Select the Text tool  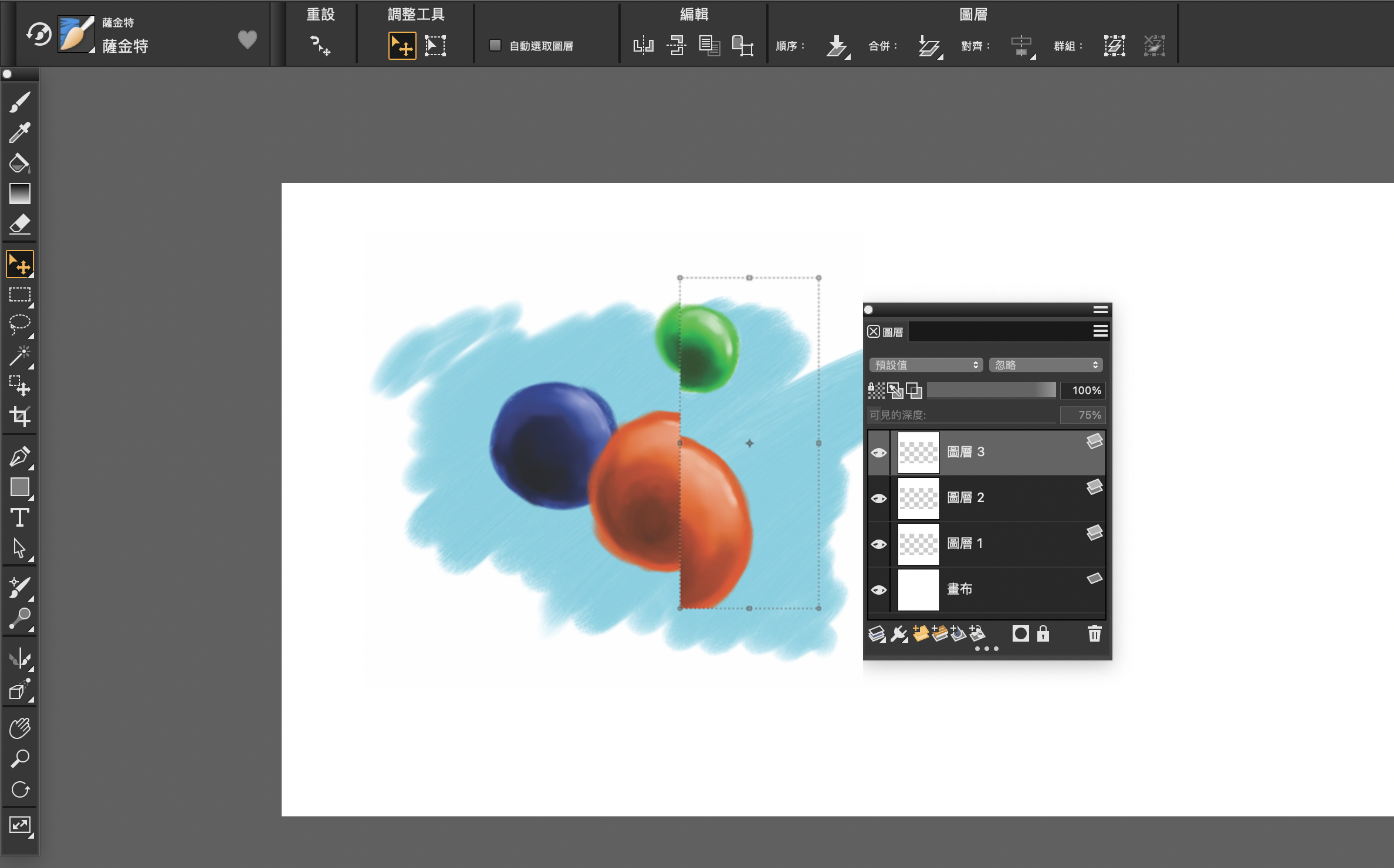(19, 517)
